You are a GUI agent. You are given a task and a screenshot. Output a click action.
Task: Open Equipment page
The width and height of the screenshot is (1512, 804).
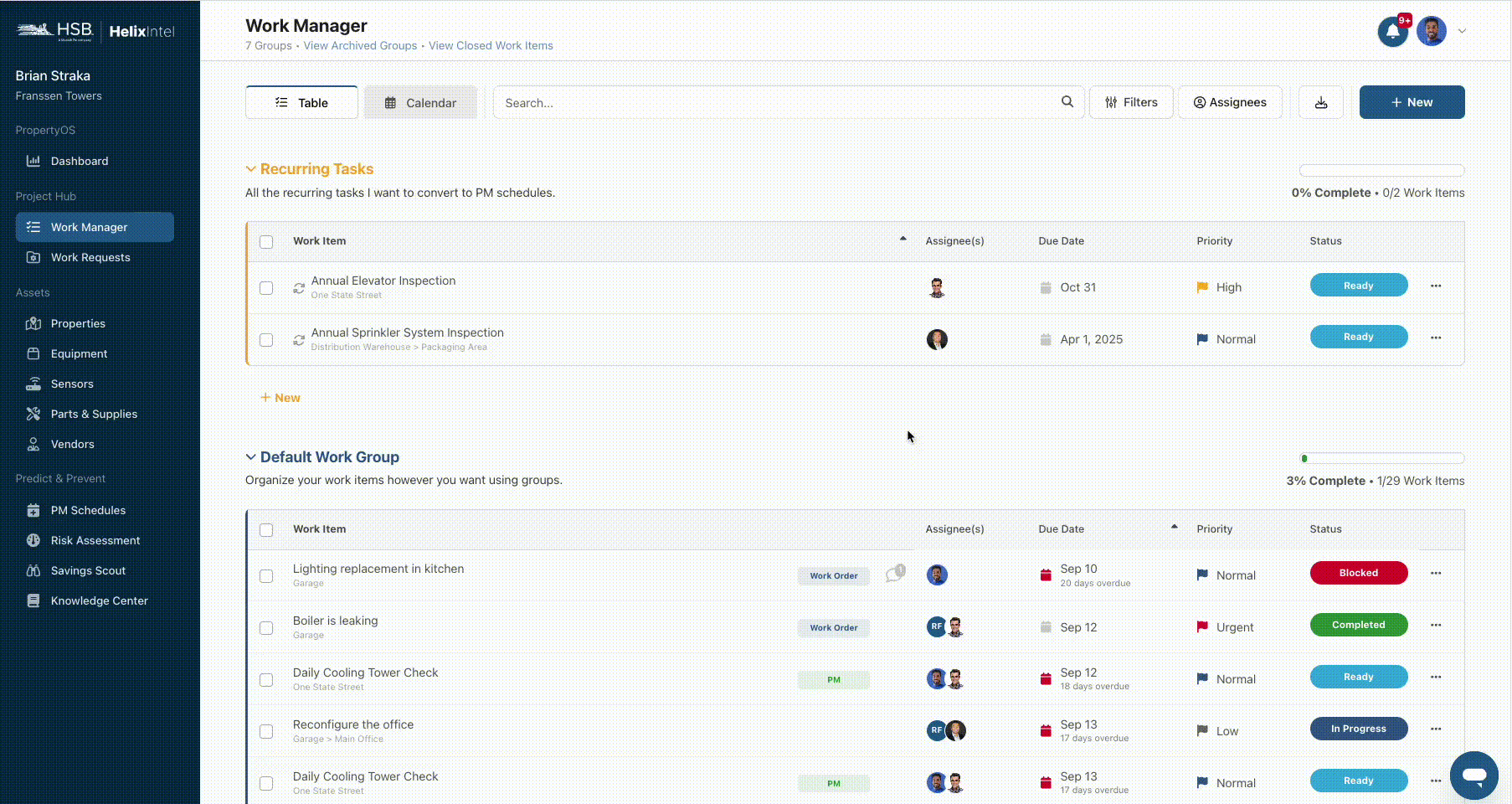coord(79,353)
